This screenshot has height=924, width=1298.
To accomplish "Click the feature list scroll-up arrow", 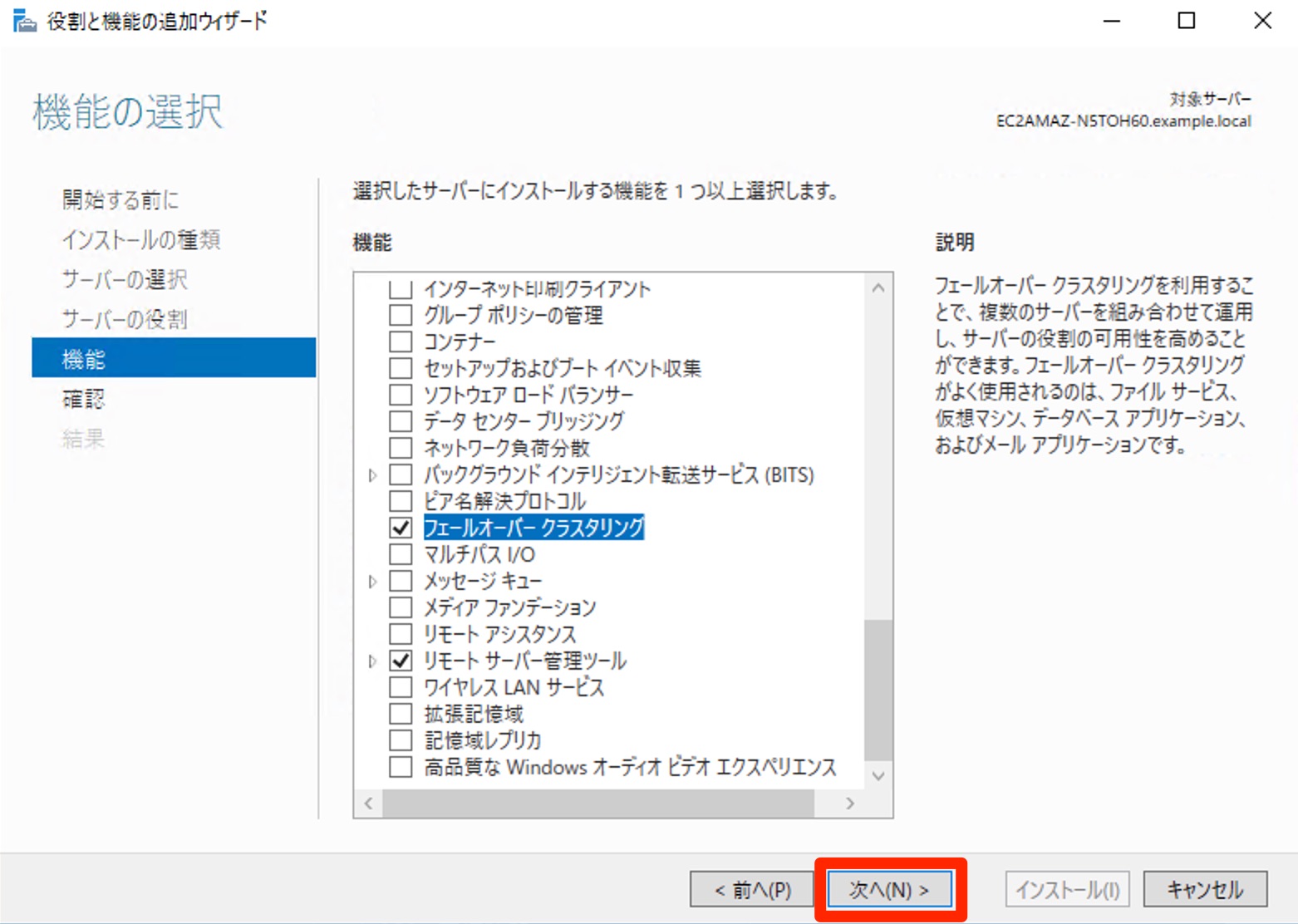I will tap(878, 288).
